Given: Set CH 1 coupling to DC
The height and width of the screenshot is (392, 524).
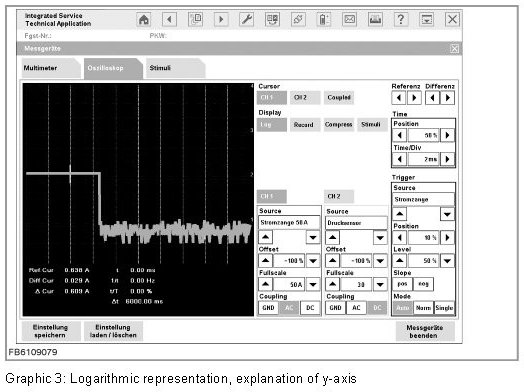Looking at the screenshot, I should [310, 308].
